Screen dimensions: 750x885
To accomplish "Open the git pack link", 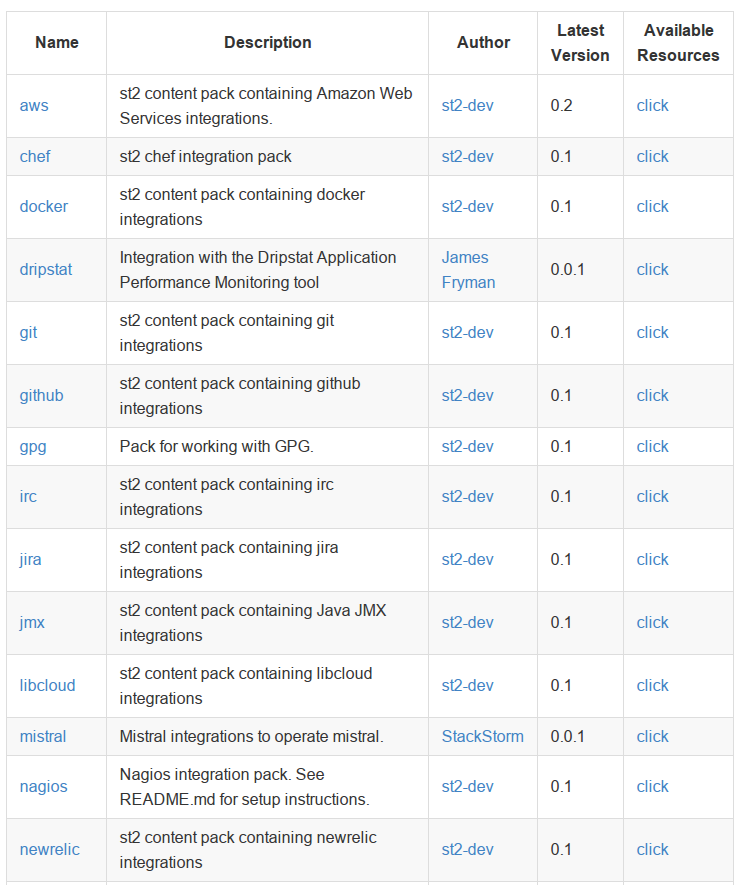I will tap(28, 332).
